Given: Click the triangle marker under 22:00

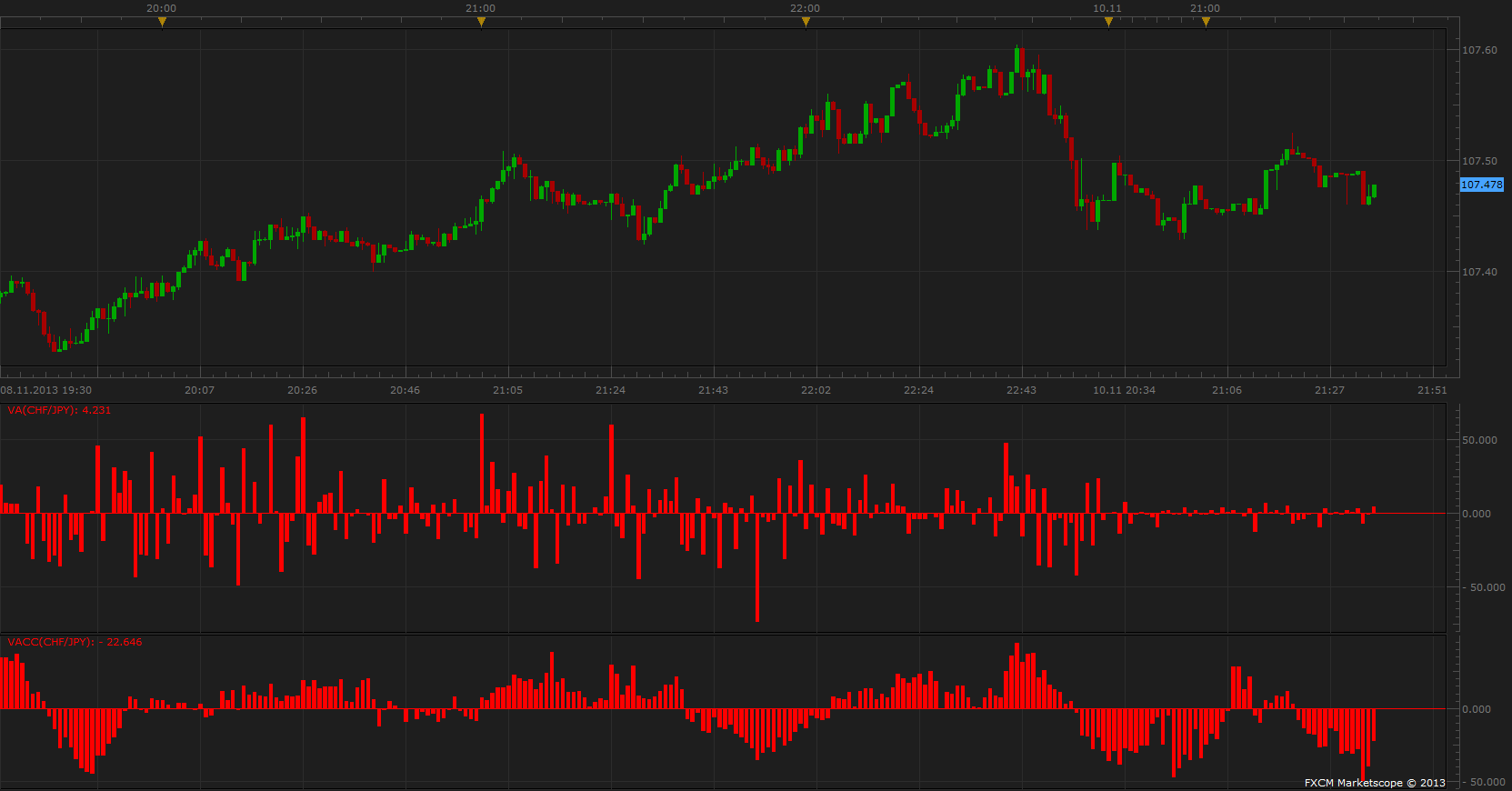Looking at the screenshot, I should tap(806, 22).
